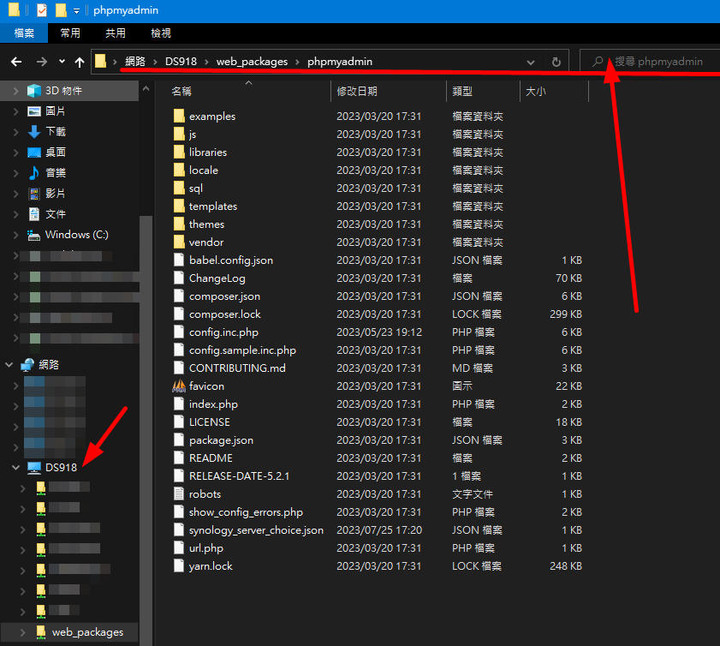Click the locale folder icon
Screen dimensions: 720x646
[x=179, y=170]
